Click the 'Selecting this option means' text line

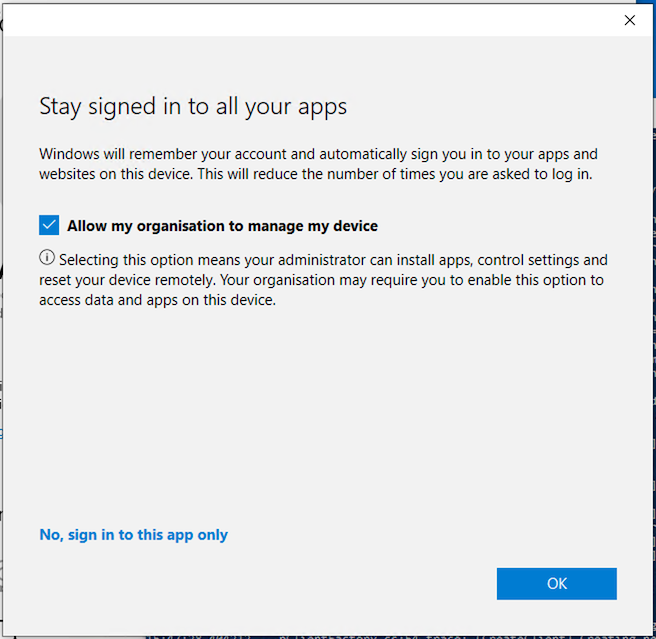[330, 260]
